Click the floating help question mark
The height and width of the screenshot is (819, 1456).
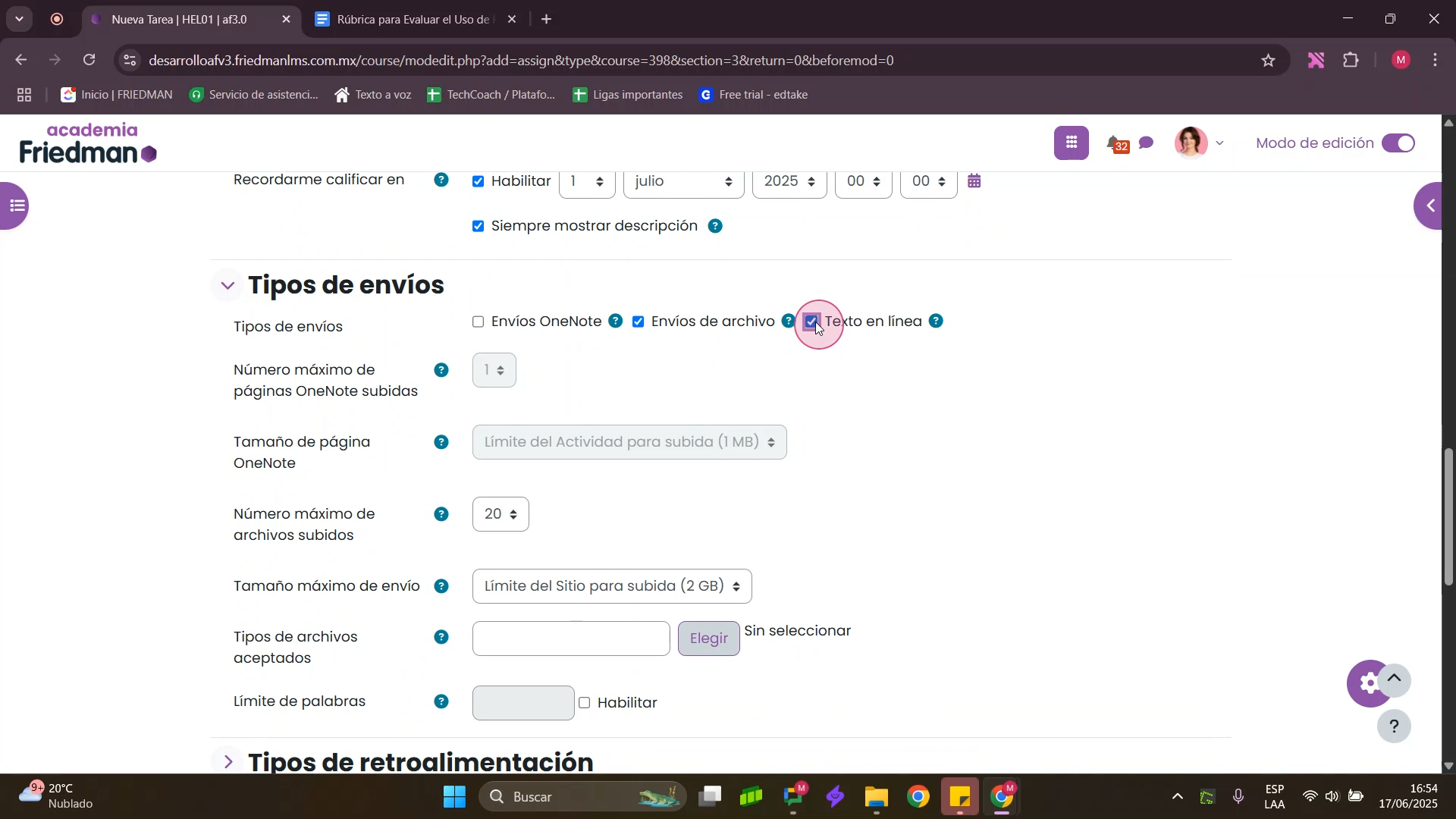click(1394, 726)
